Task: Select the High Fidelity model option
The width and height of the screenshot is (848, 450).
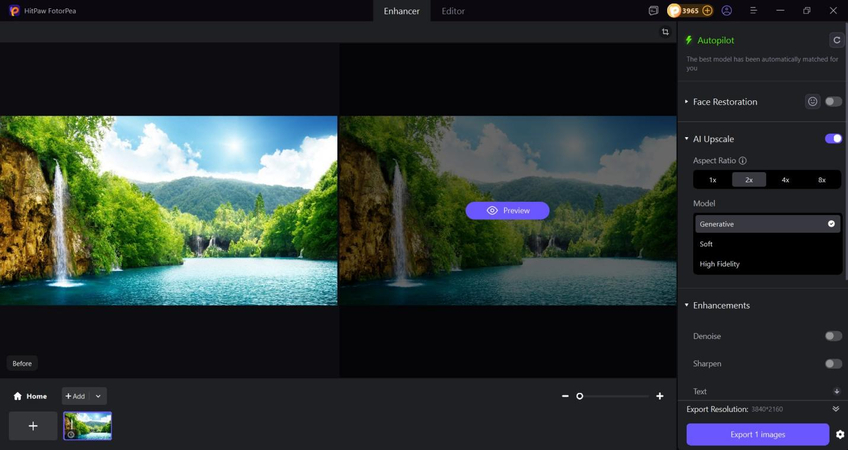Action: pos(720,264)
